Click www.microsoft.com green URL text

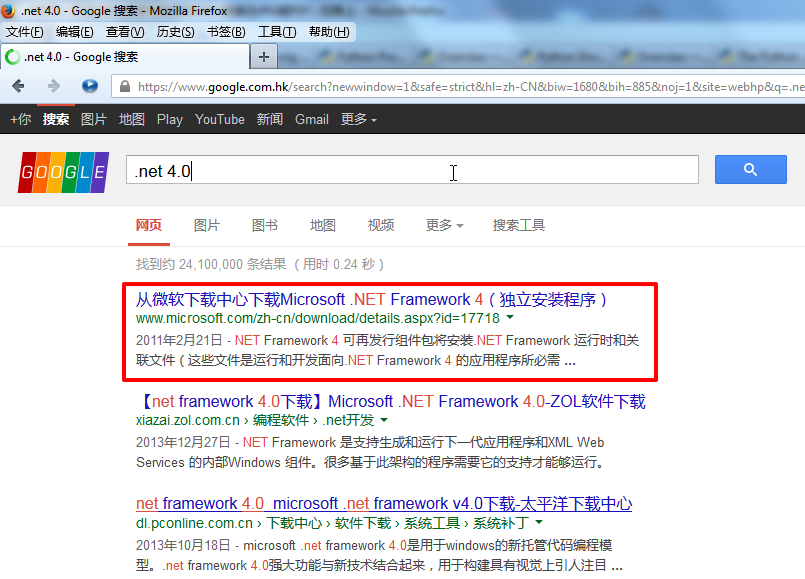tap(317, 318)
